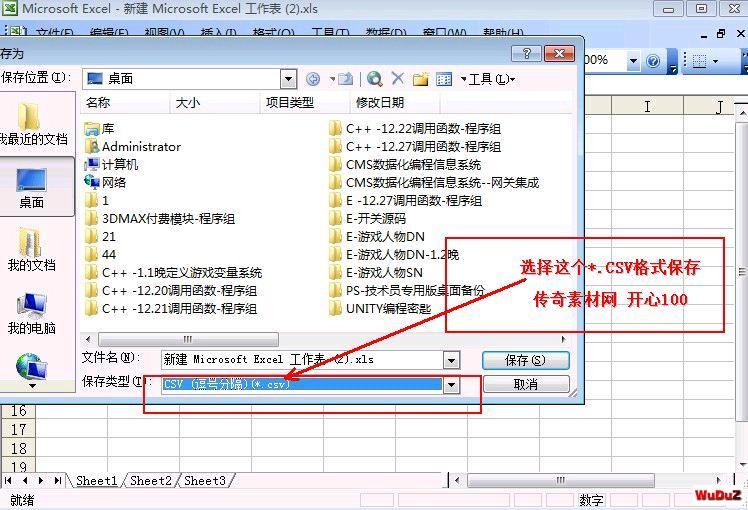Select C++ -12.22调用函数-程序组 folder

415,129
